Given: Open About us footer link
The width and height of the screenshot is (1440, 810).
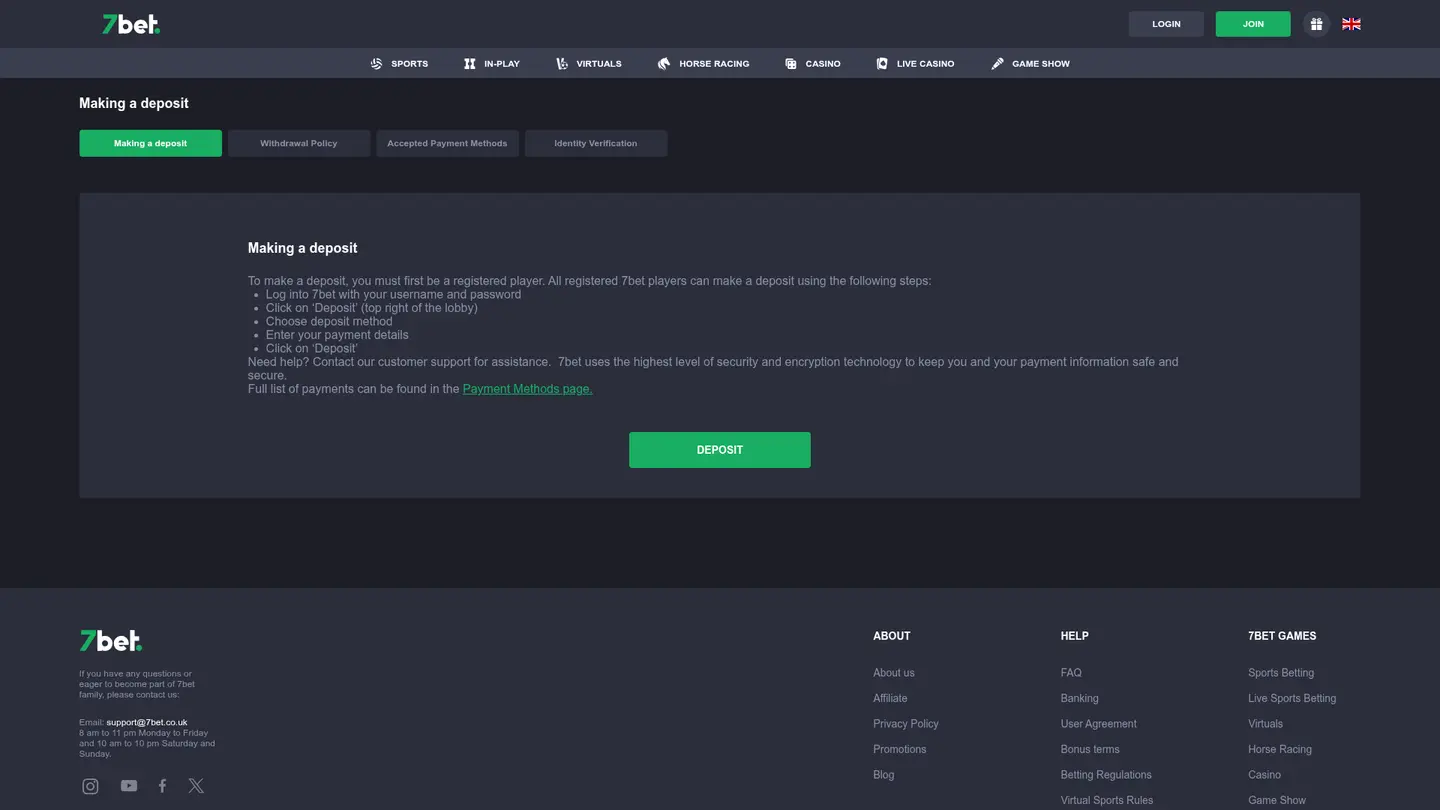Looking at the screenshot, I should (x=894, y=673).
